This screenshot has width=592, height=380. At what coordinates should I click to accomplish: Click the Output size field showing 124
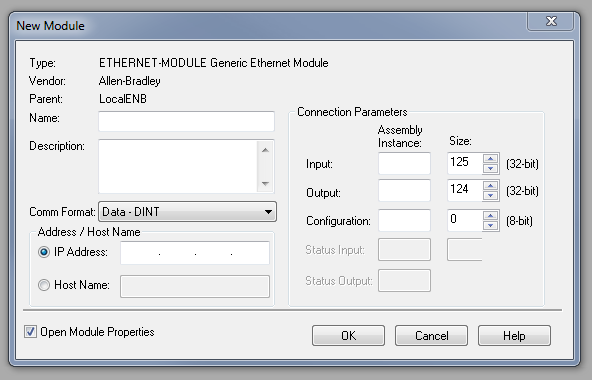coord(465,191)
